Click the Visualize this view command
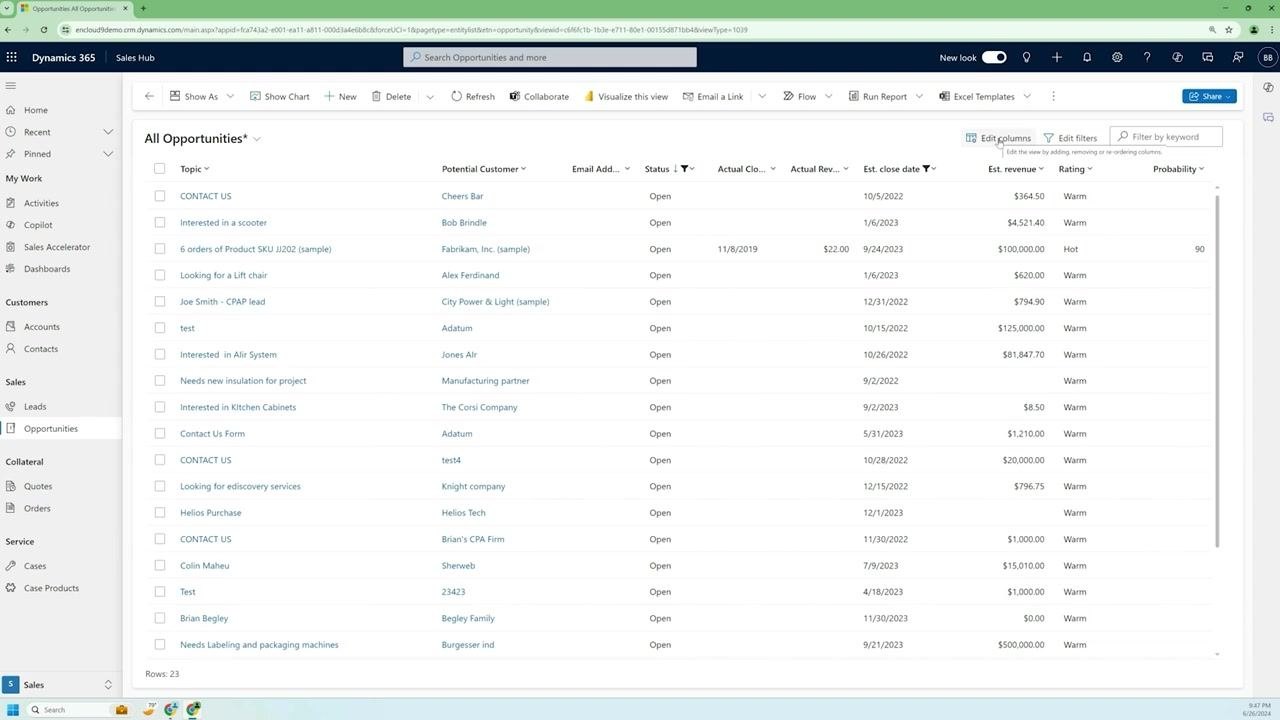The image size is (1280, 720). tap(626, 96)
